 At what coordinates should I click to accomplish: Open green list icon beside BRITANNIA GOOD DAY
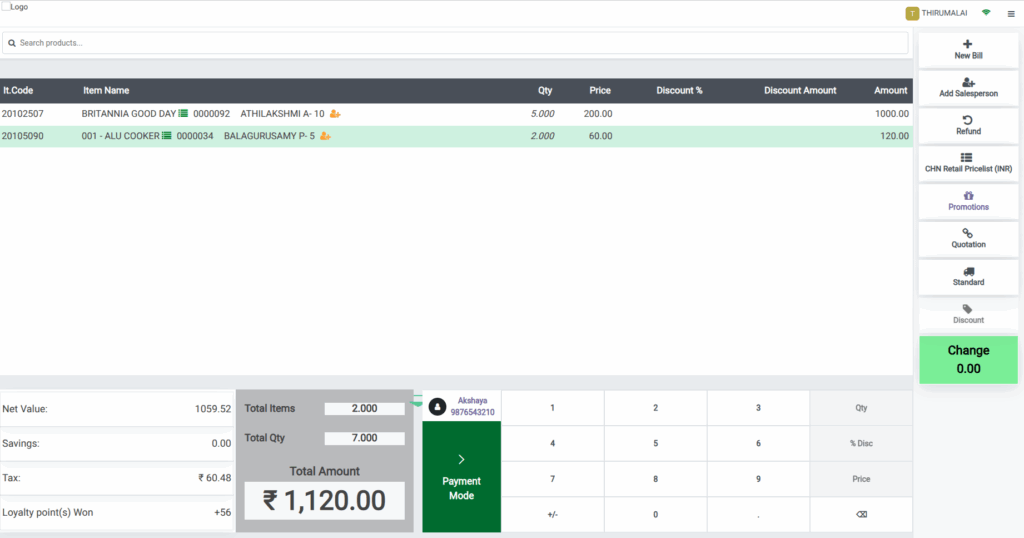point(184,114)
